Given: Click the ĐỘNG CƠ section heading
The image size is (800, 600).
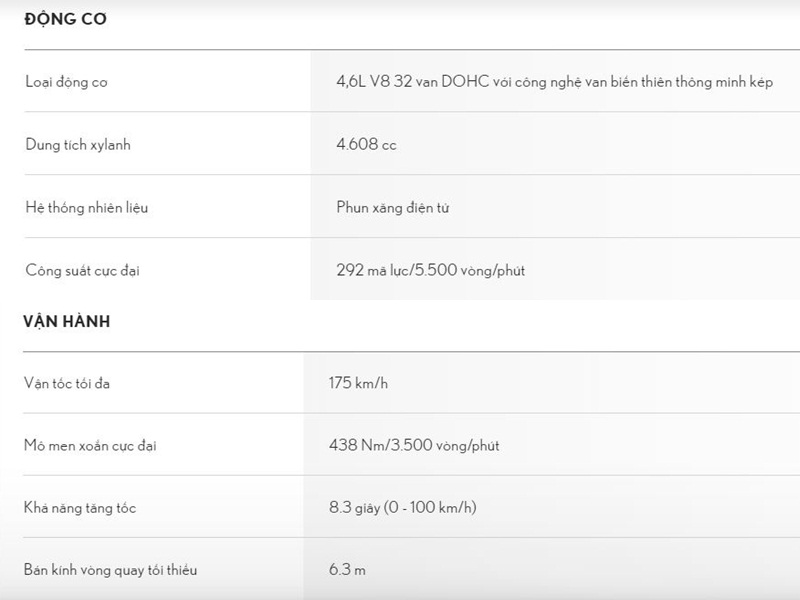Looking at the screenshot, I should (x=65, y=19).
